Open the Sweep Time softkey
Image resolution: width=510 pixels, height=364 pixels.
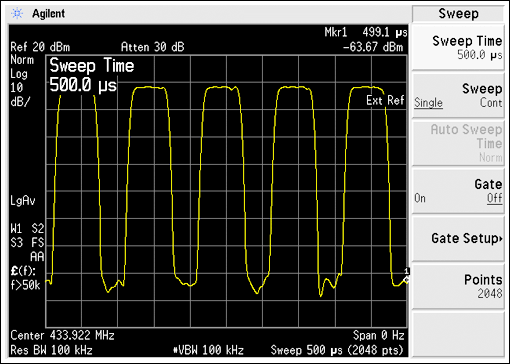point(458,47)
